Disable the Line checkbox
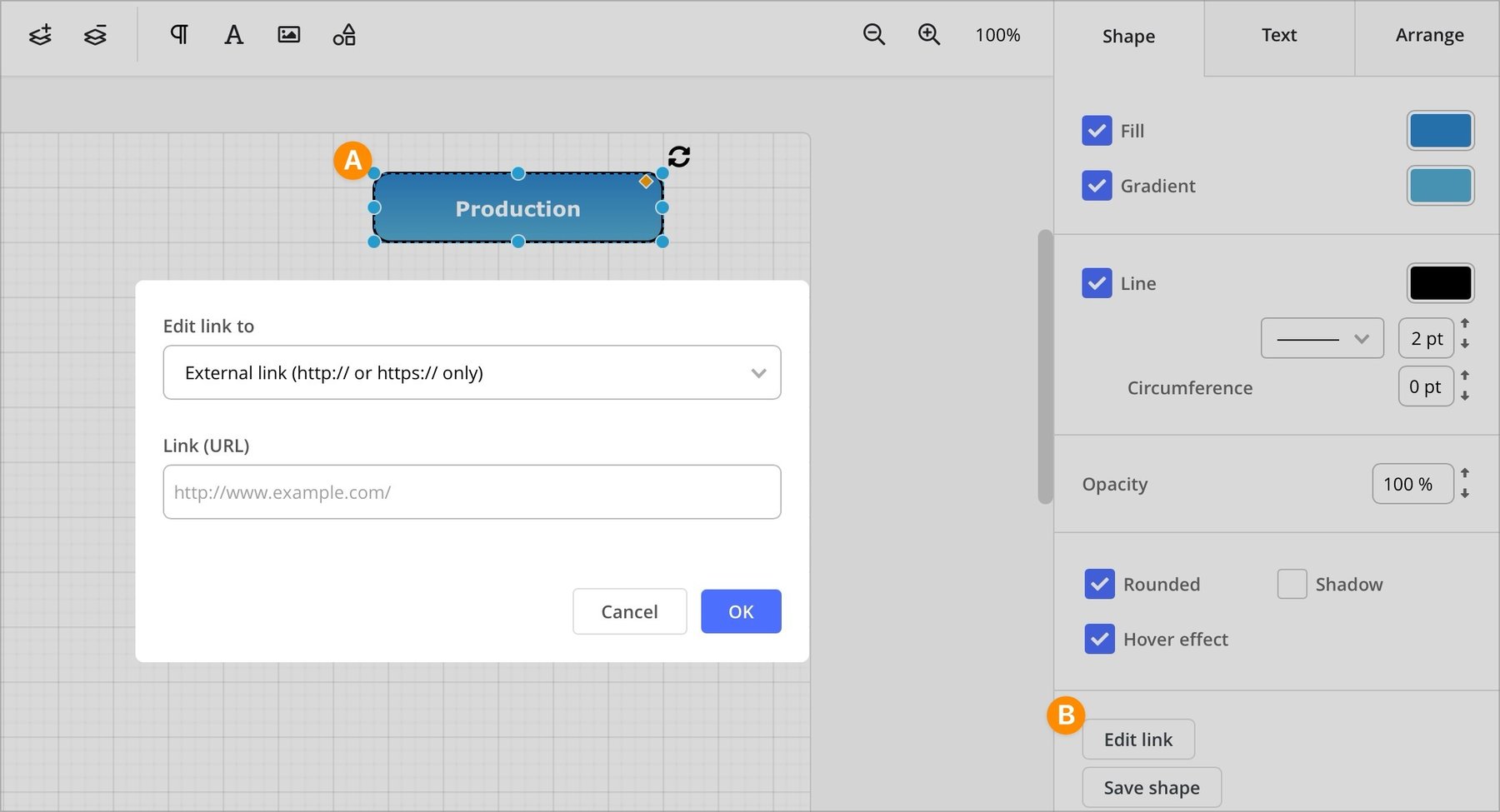 (x=1097, y=283)
